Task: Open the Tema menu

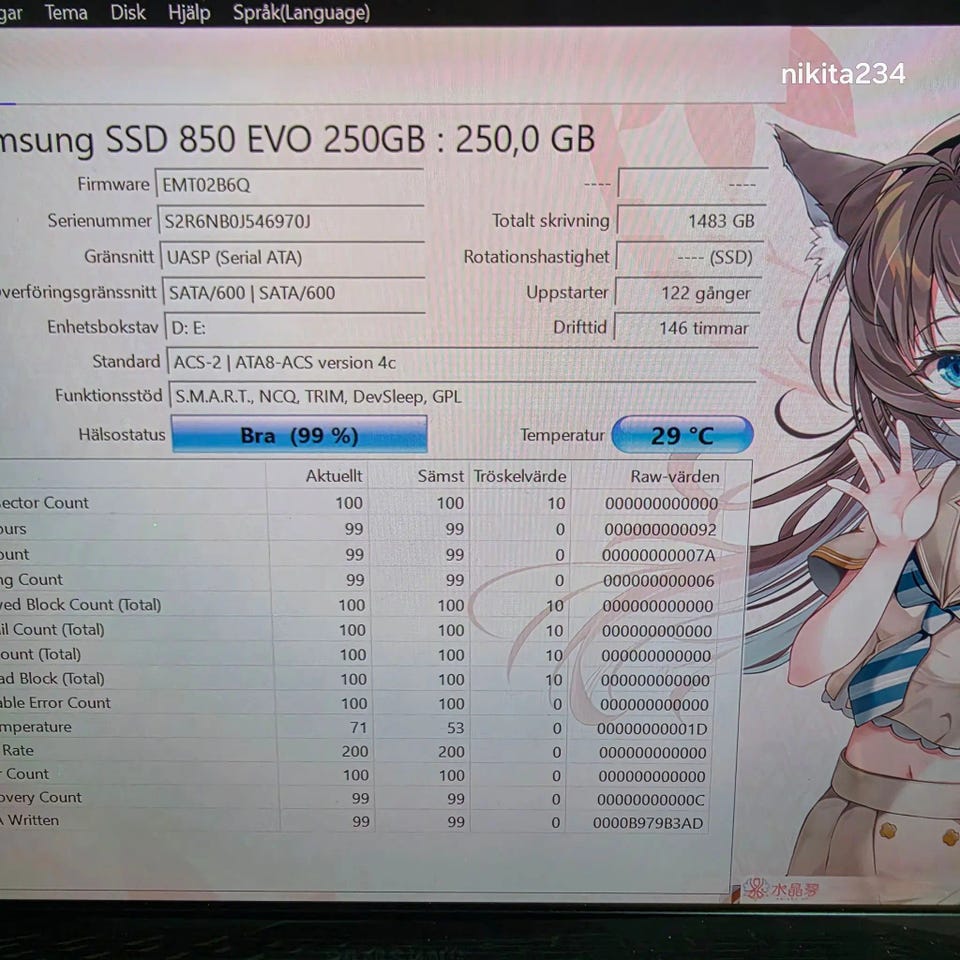Action: pyautogui.click(x=66, y=12)
